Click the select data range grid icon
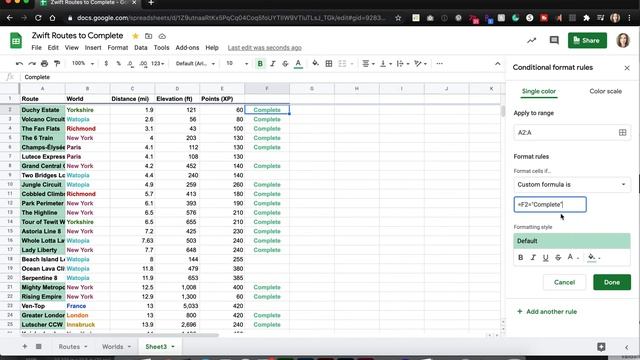The image size is (640, 360). tap(622, 132)
